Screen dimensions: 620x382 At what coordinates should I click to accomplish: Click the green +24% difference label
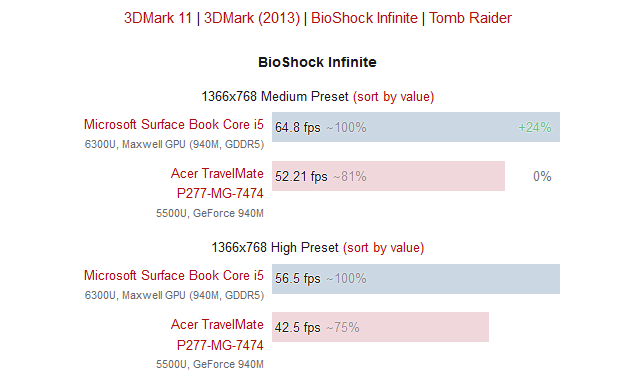pyautogui.click(x=535, y=127)
